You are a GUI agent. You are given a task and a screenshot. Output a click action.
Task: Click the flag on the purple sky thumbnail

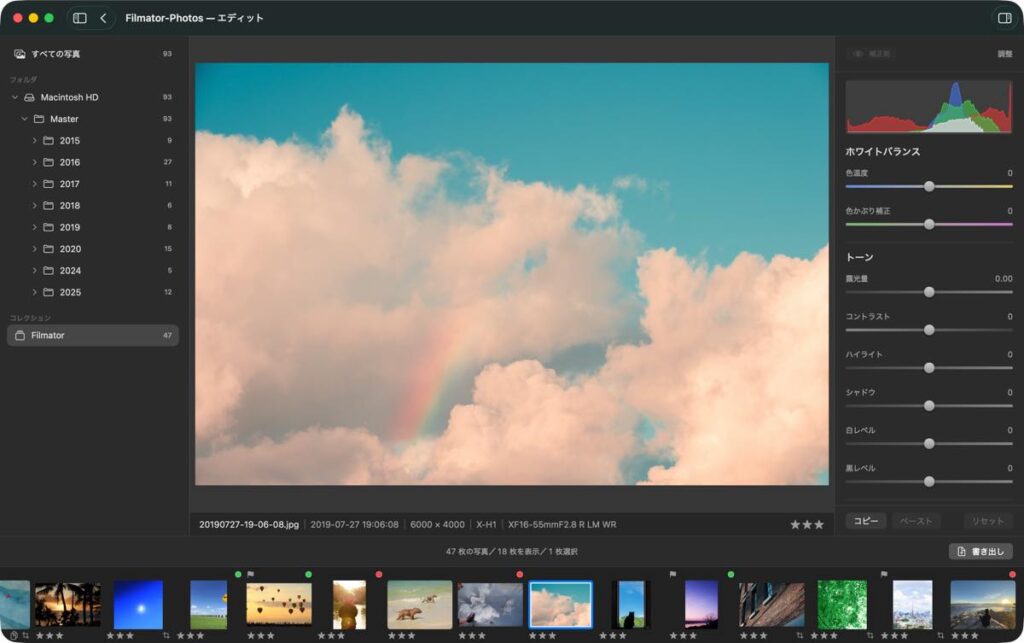click(x=673, y=574)
